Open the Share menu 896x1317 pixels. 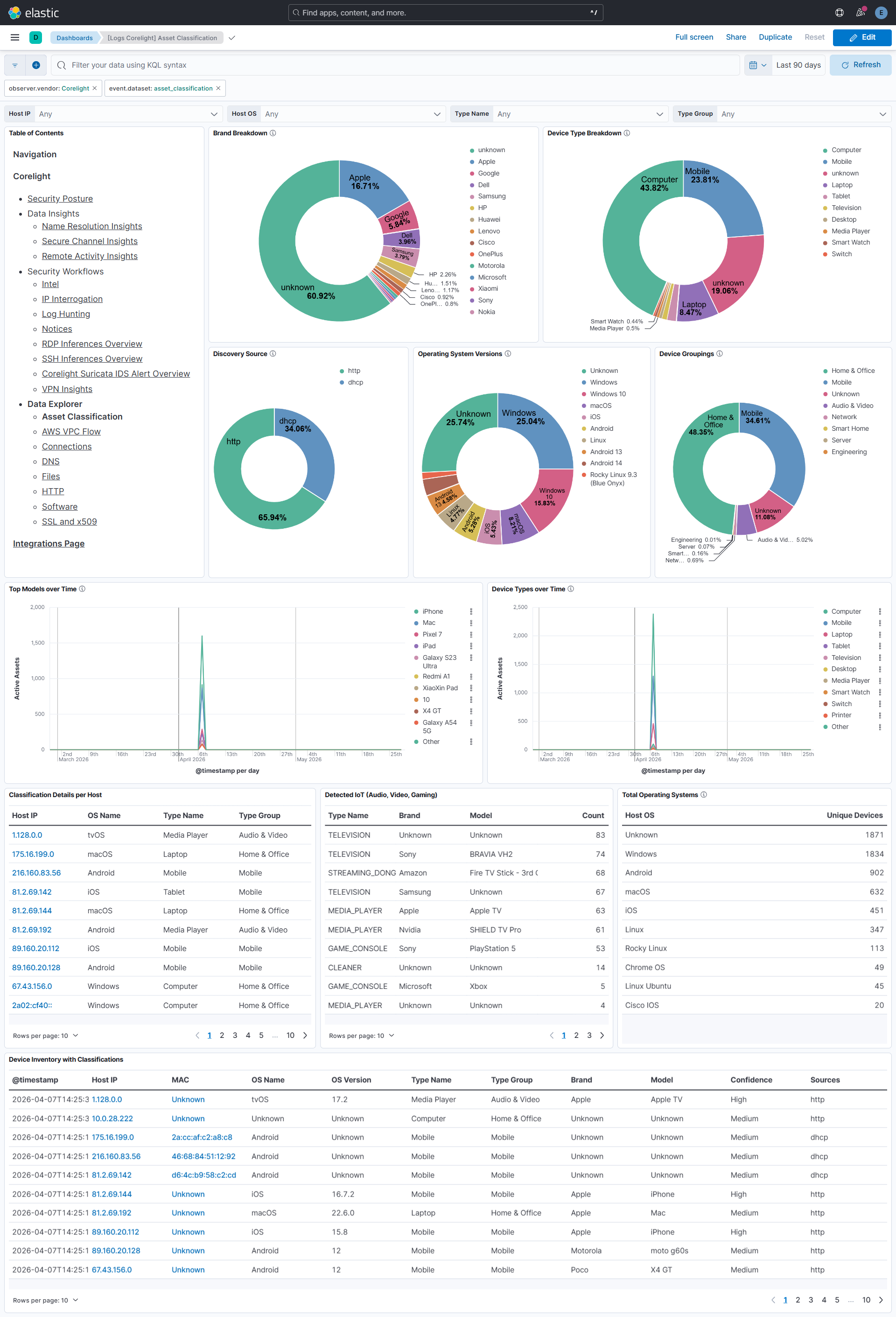(735, 37)
